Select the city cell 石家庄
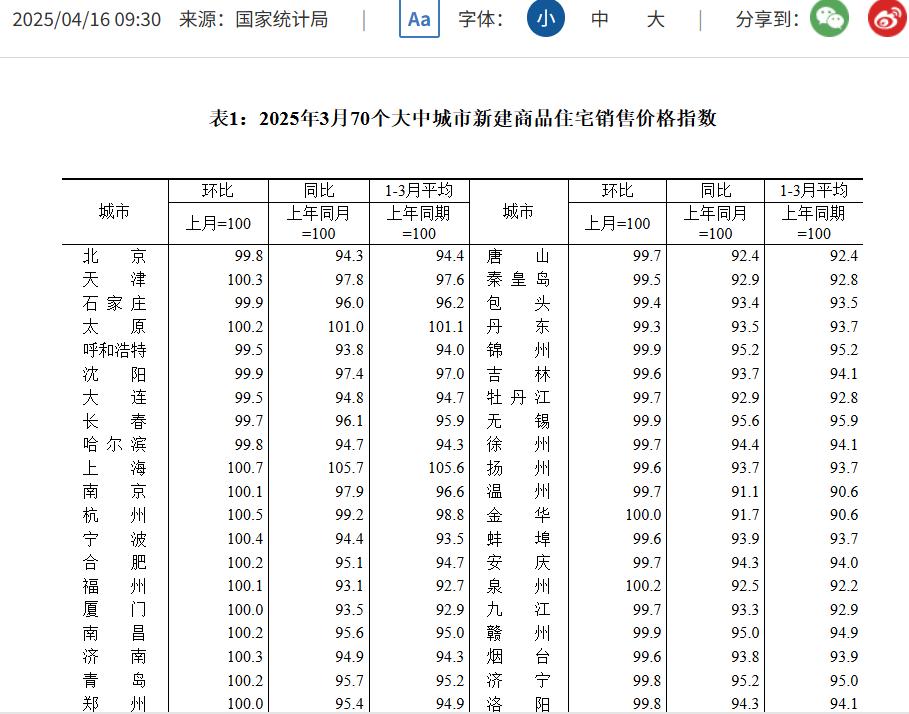This screenshot has height=714, width=909. click(114, 303)
